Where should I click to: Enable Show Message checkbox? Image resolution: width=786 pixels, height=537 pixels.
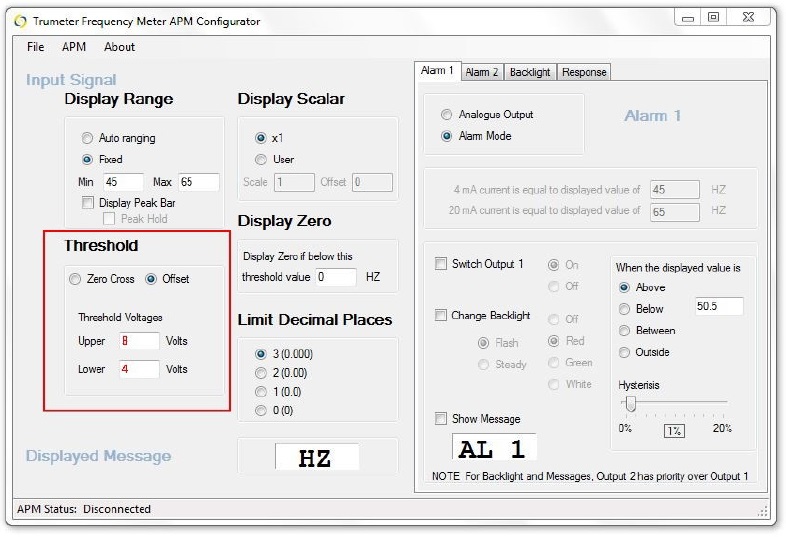[441, 419]
